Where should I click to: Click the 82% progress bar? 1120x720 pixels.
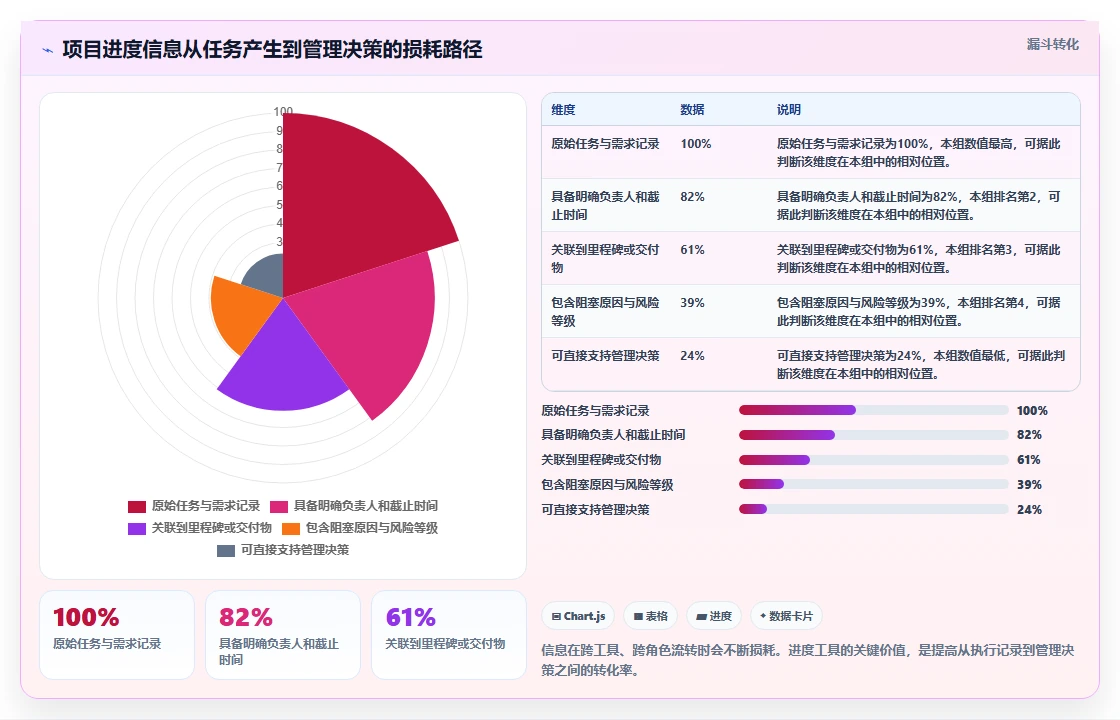[x=874, y=435]
